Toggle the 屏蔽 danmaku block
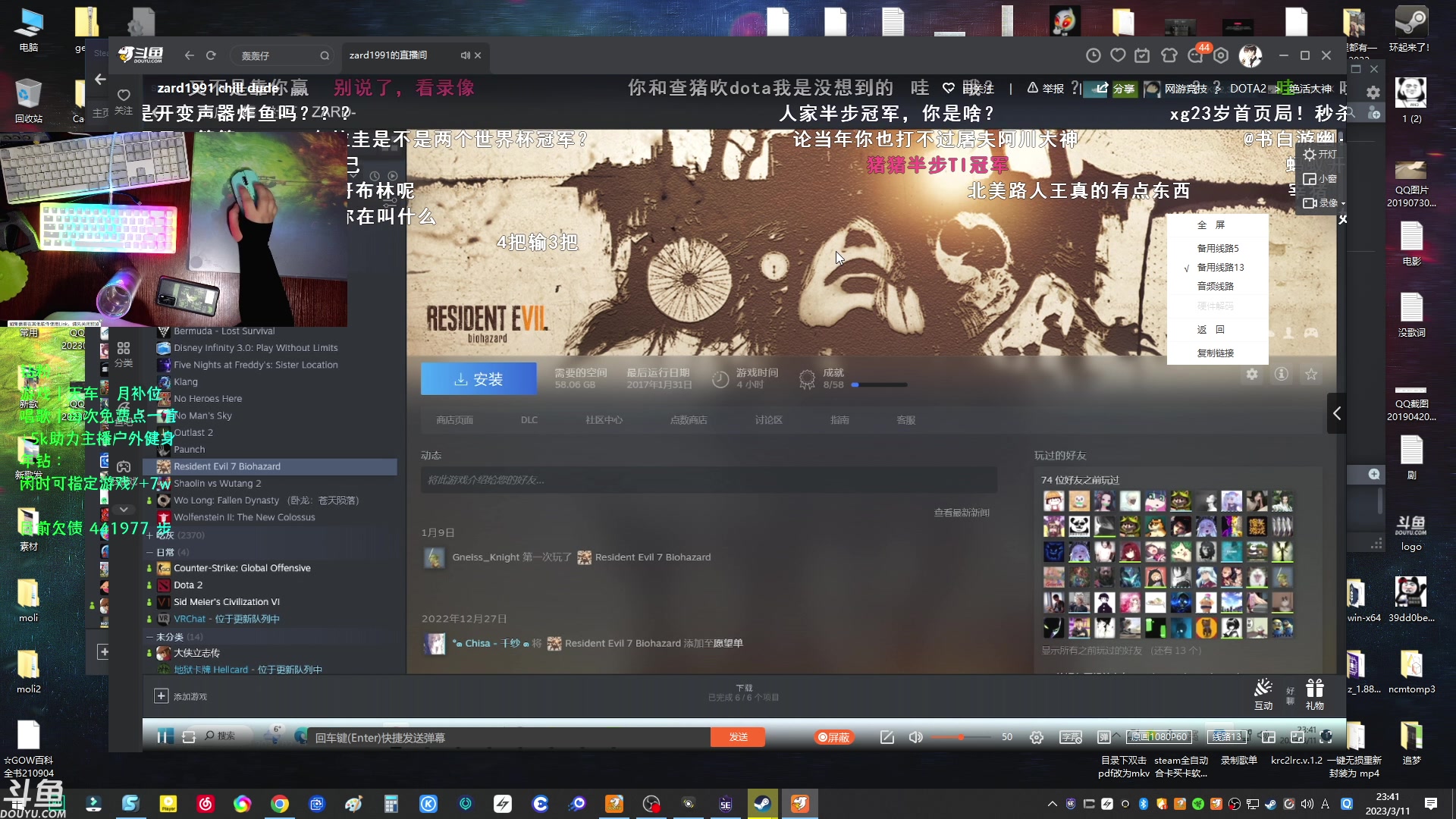This screenshot has width=1456, height=819. (x=833, y=737)
